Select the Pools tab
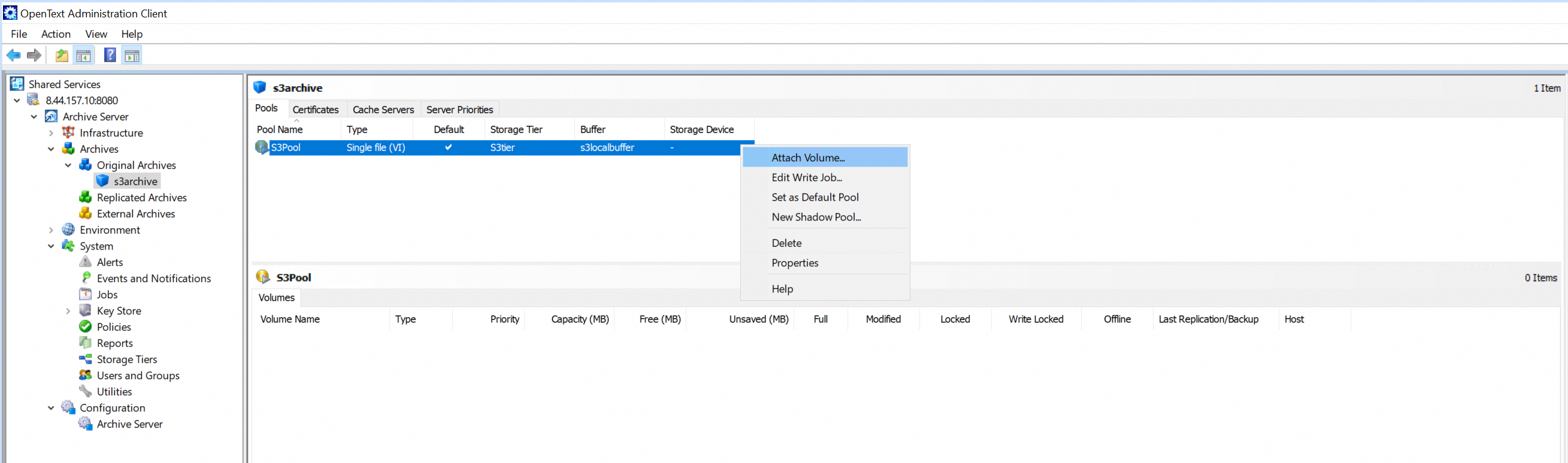Viewport: 1568px width, 463px height. click(x=267, y=108)
